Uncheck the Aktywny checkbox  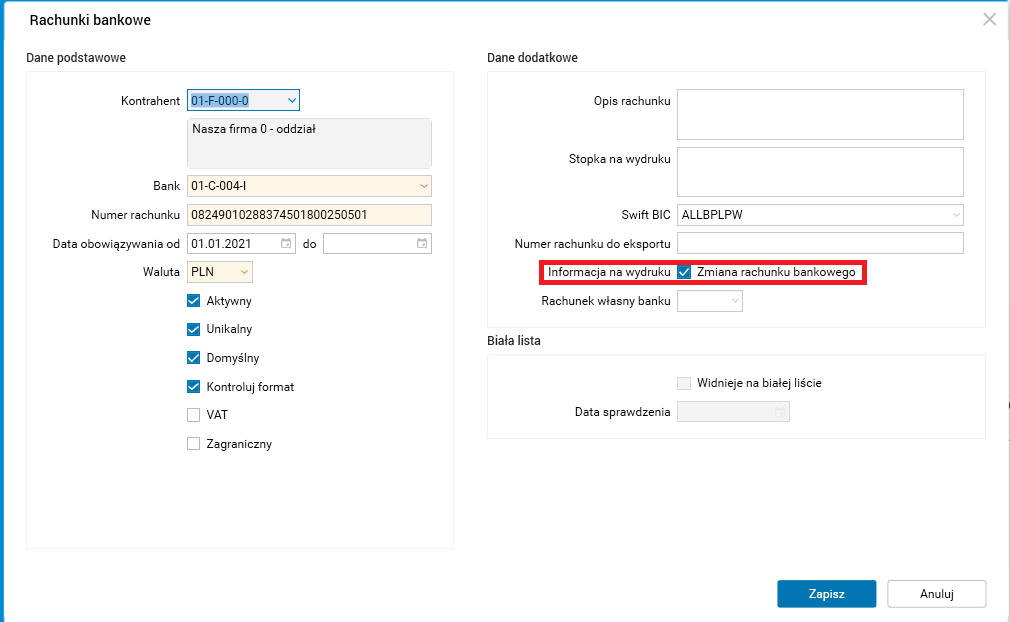click(194, 301)
